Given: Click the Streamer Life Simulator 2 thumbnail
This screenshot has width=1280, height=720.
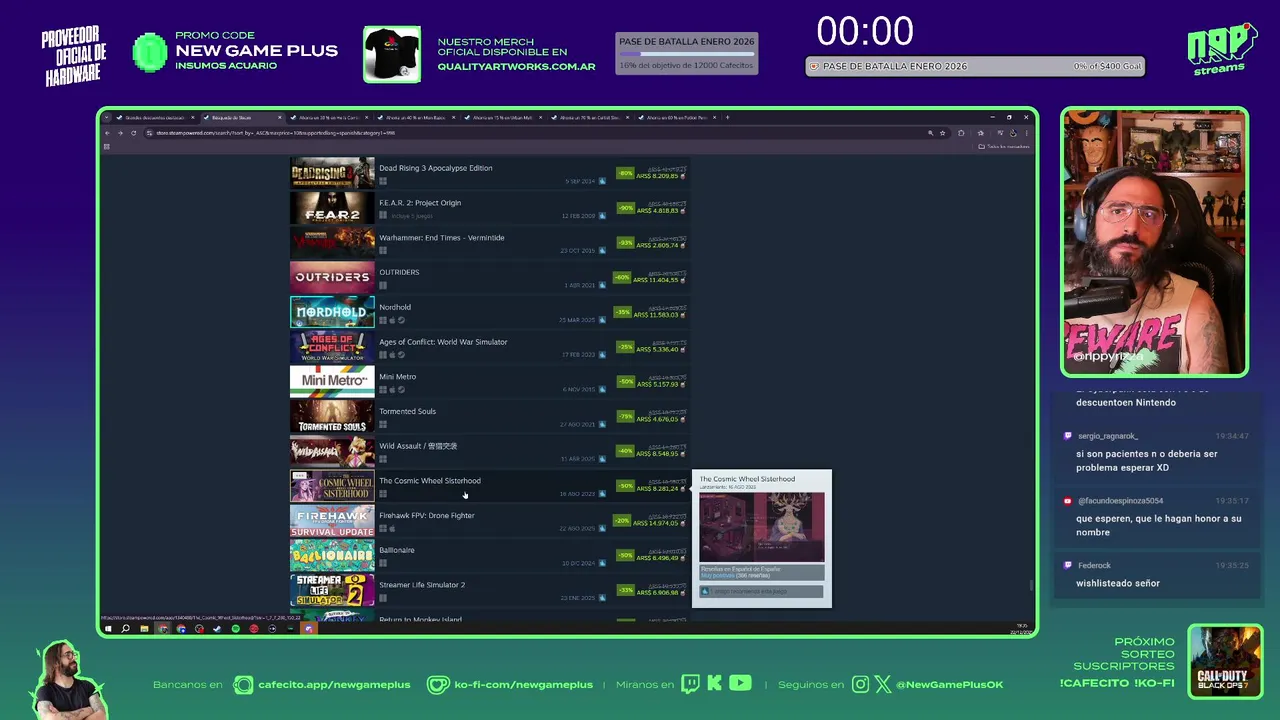Looking at the screenshot, I should click(x=332, y=590).
